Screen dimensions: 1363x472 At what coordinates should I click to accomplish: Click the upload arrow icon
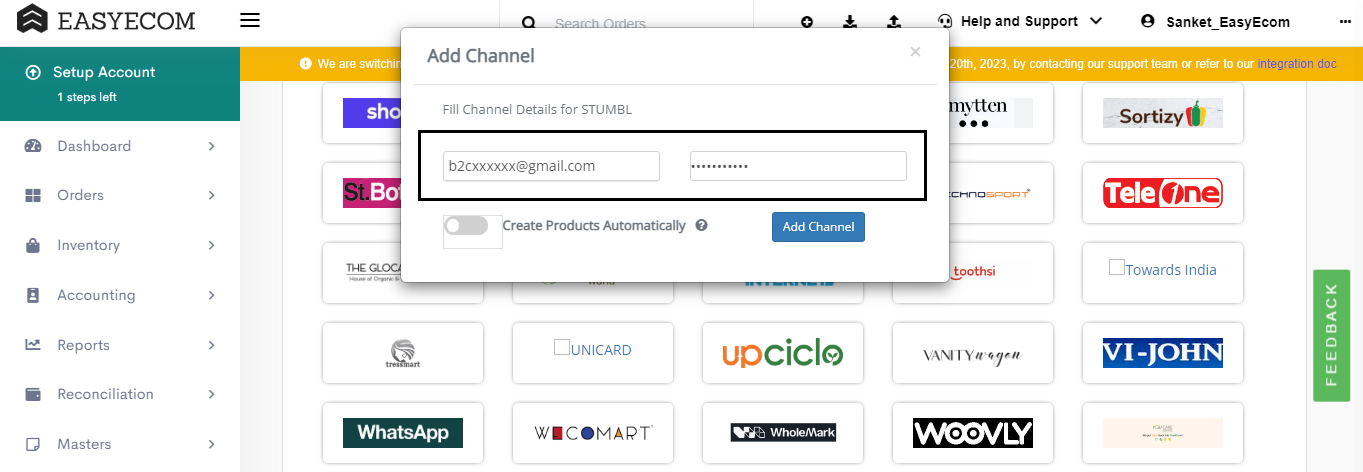coord(893,21)
